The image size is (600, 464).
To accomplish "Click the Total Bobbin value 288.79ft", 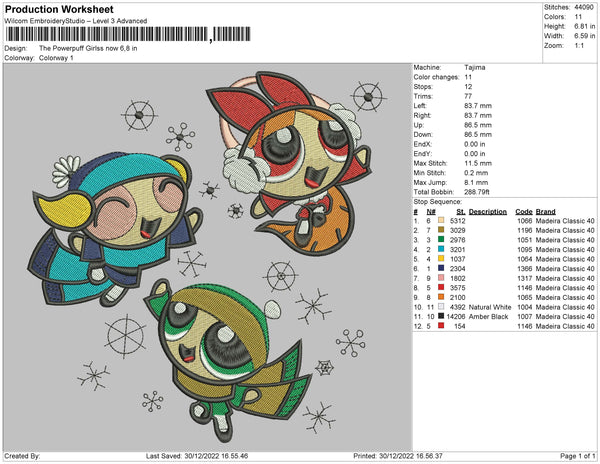I will click(477, 192).
